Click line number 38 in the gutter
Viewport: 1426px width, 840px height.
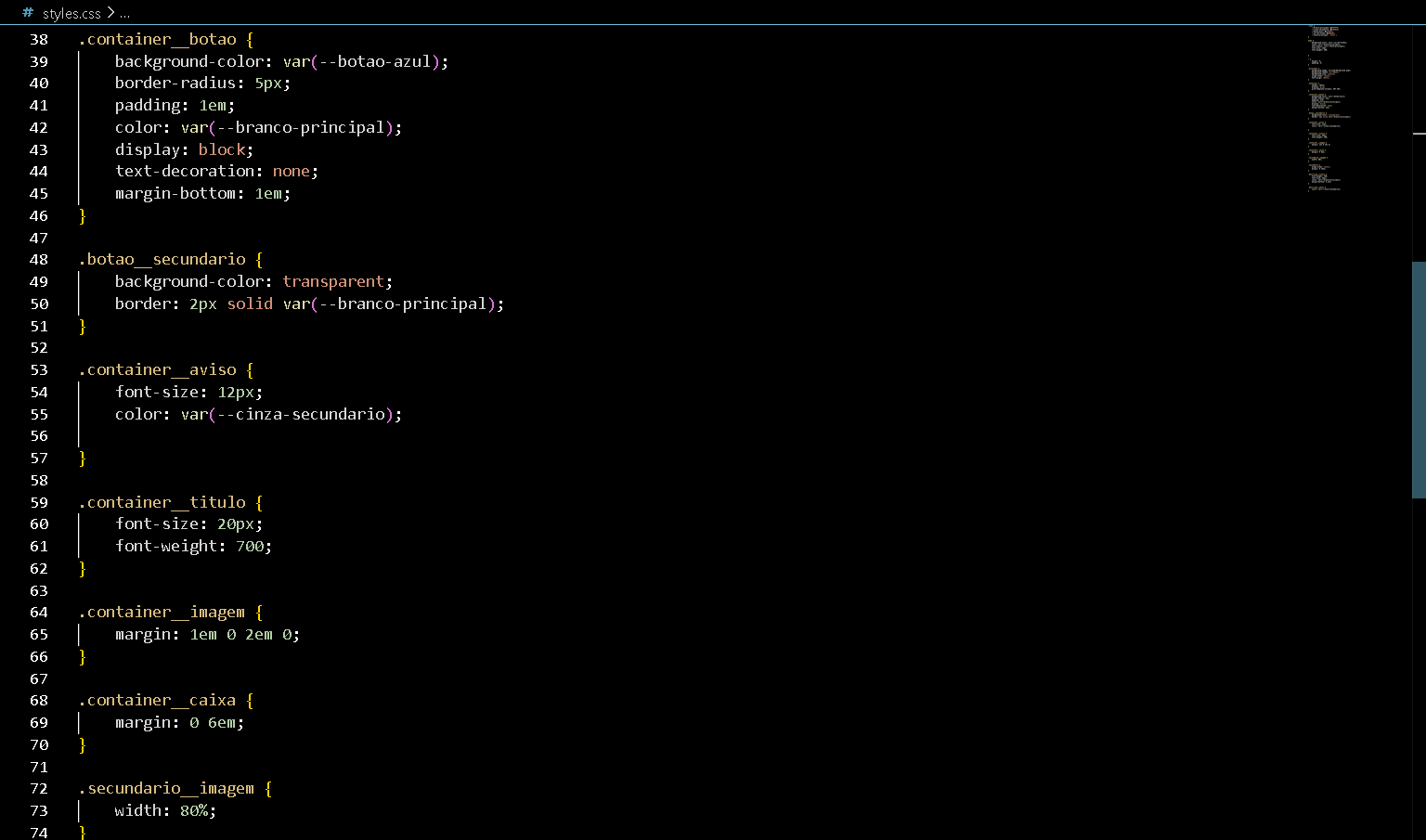click(x=39, y=39)
